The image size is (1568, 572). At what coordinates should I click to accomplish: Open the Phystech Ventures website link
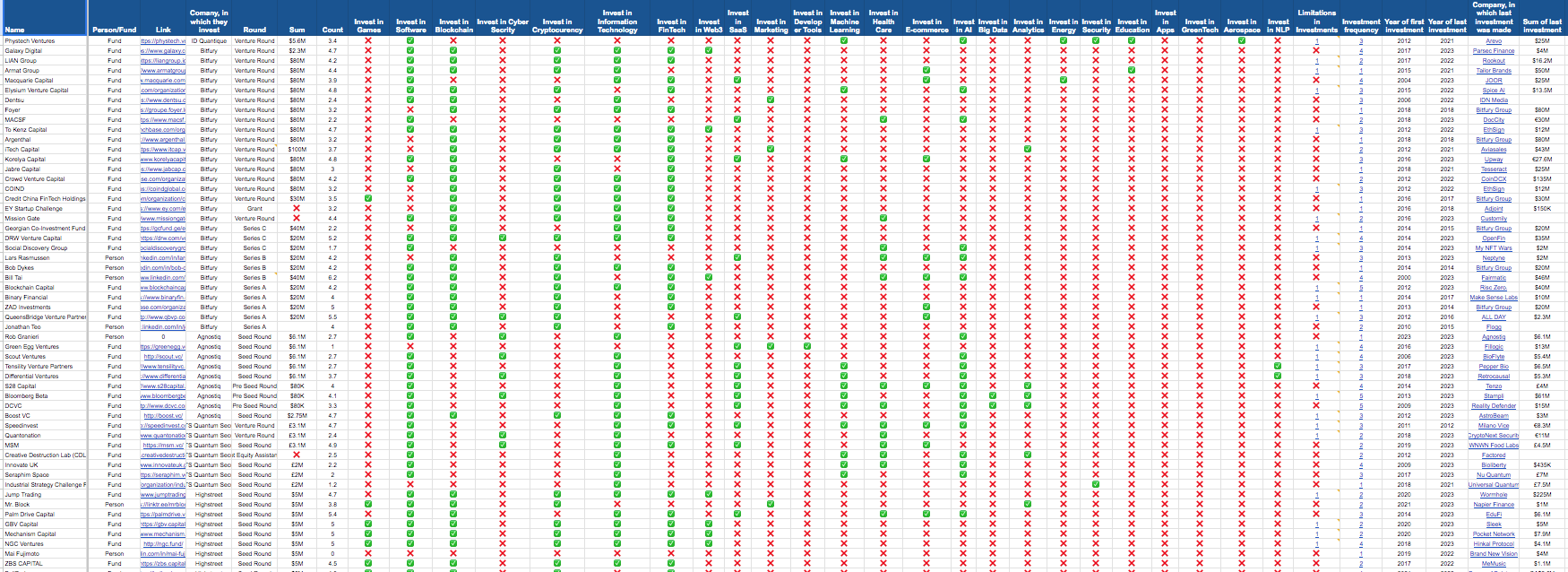point(163,41)
